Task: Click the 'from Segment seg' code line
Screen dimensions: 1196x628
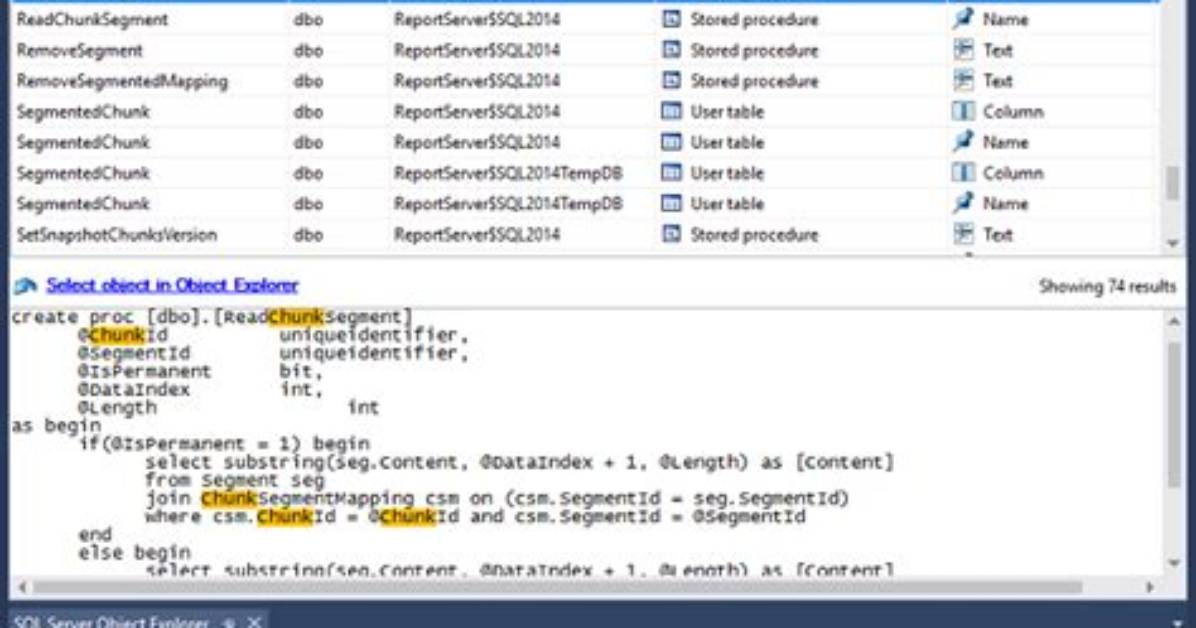Action: tap(235, 480)
